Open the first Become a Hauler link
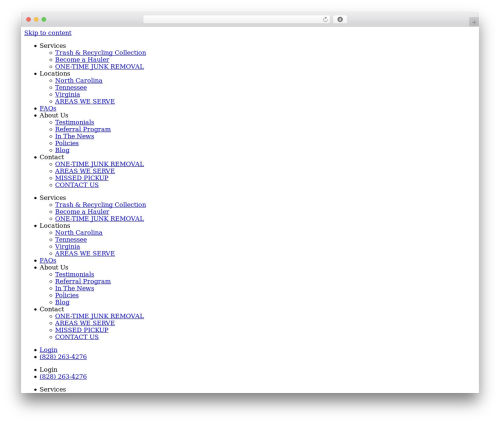 coord(82,60)
